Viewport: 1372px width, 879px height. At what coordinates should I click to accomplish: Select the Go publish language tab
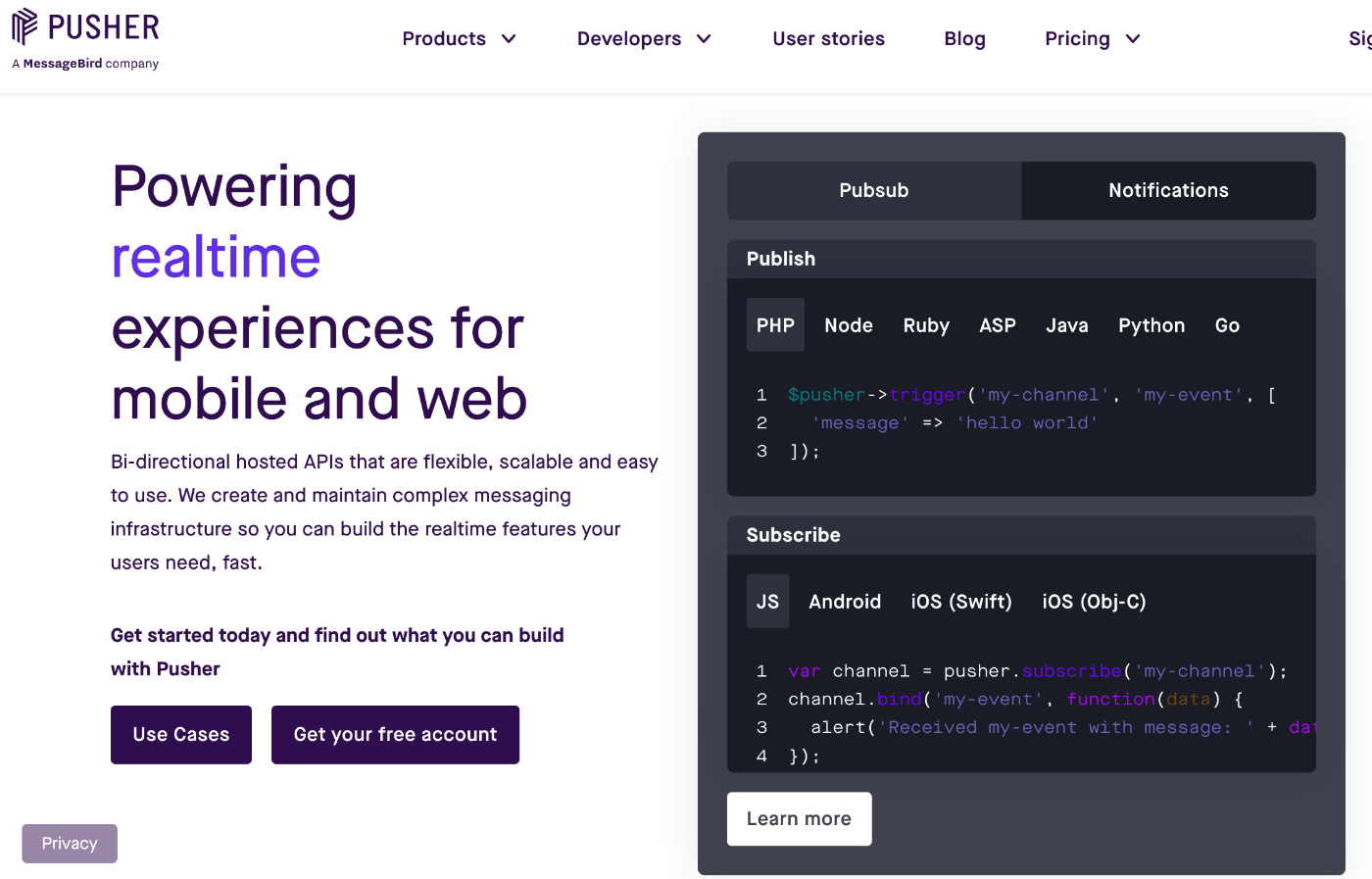click(1227, 325)
